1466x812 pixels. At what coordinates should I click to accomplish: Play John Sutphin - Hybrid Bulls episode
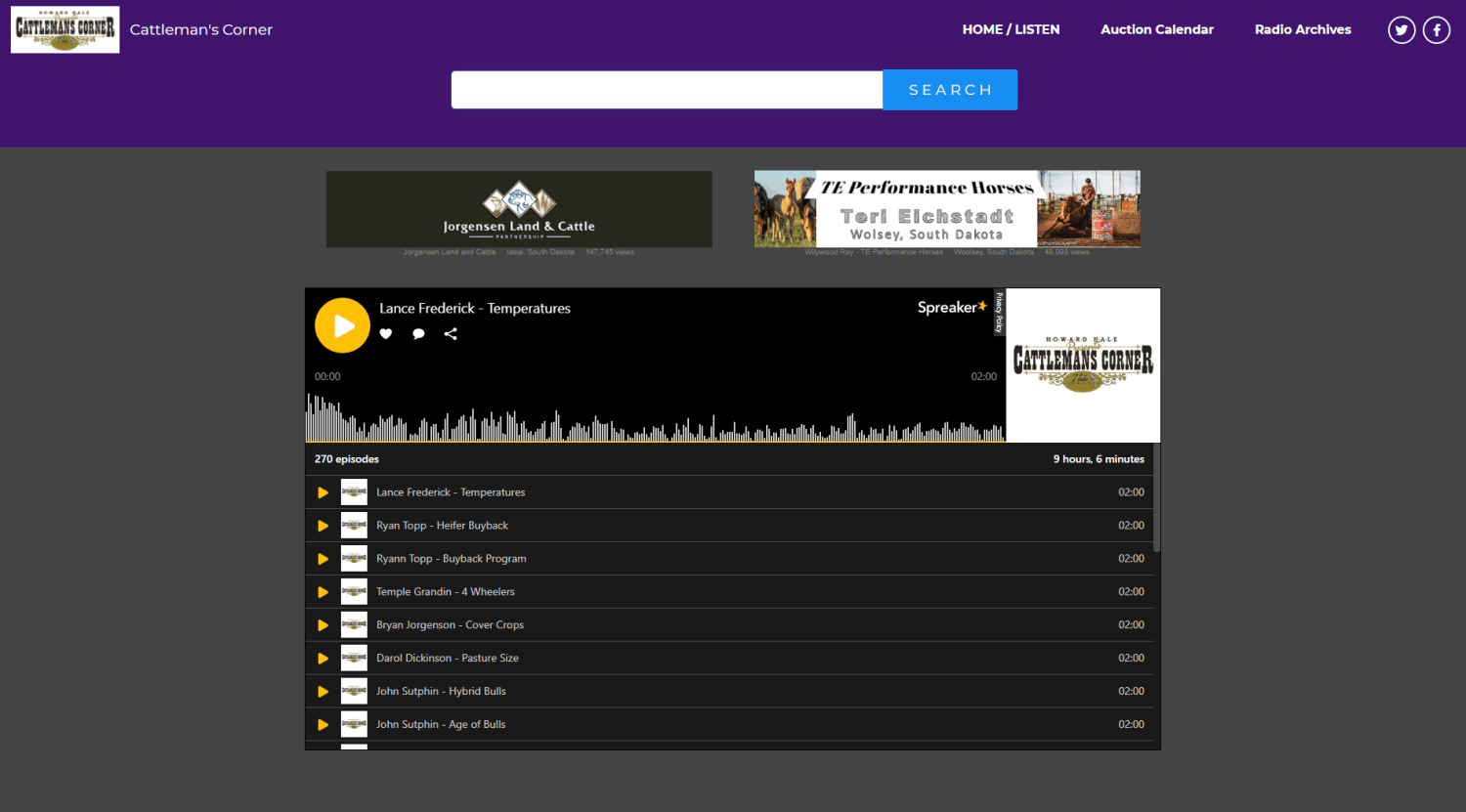tap(323, 692)
